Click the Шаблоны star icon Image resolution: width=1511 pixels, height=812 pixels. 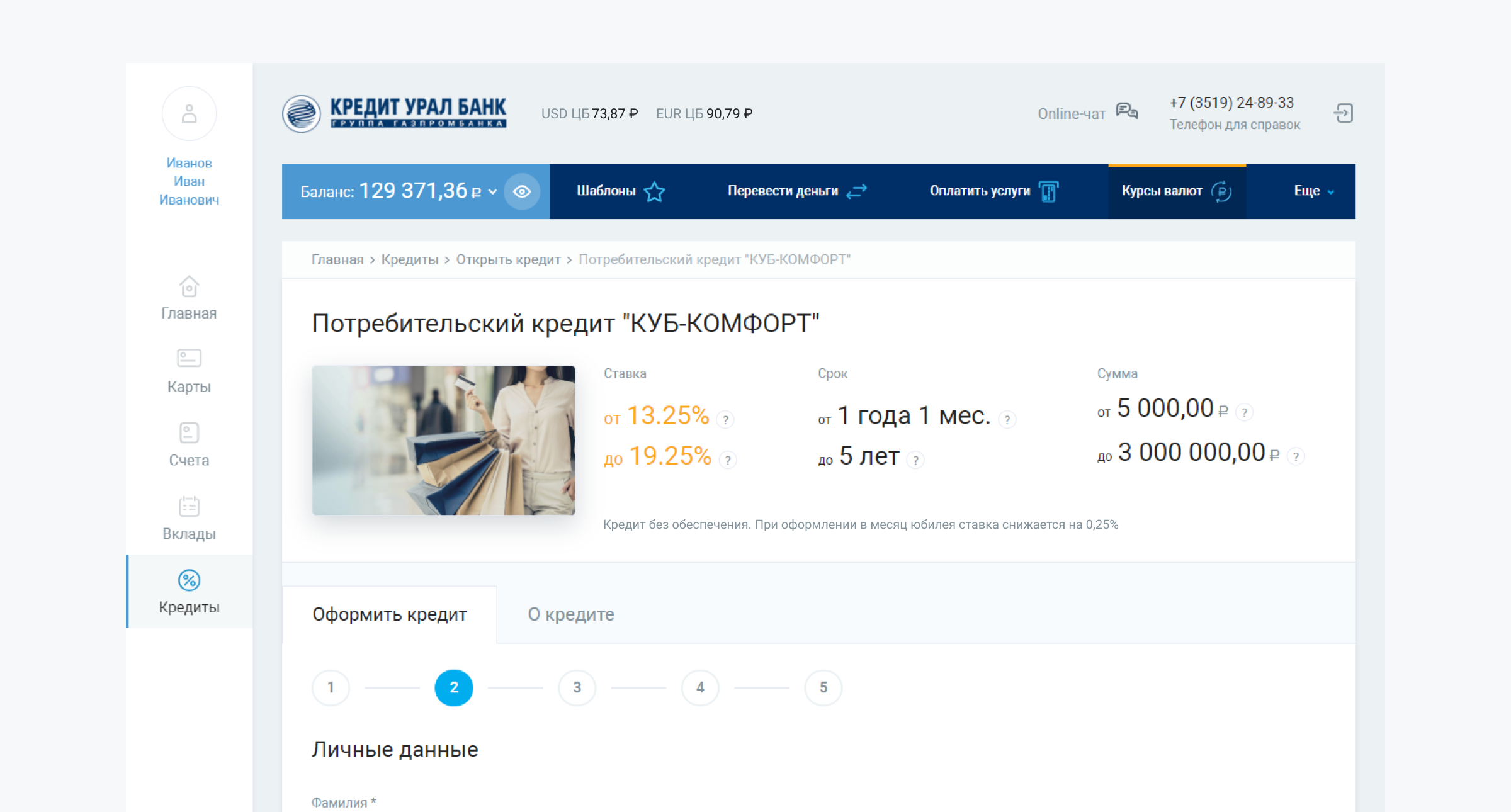point(655,191)
